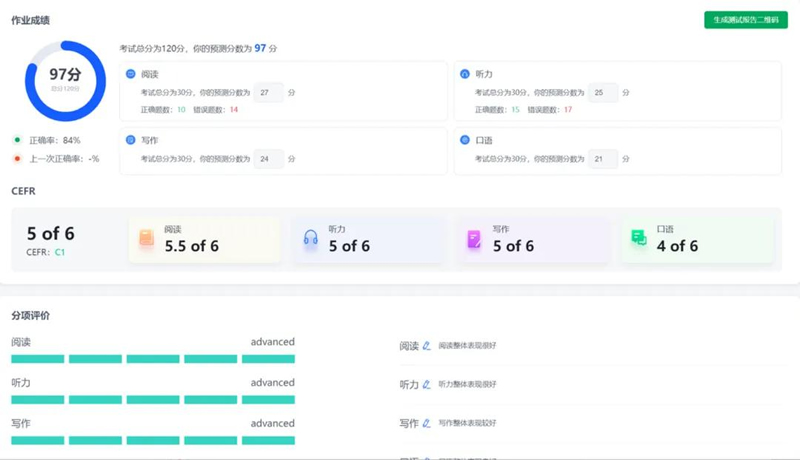Click the edit pencil icon next to 写作 comment
This screenshot has height=460, width=800.
[x=427, y=423]
